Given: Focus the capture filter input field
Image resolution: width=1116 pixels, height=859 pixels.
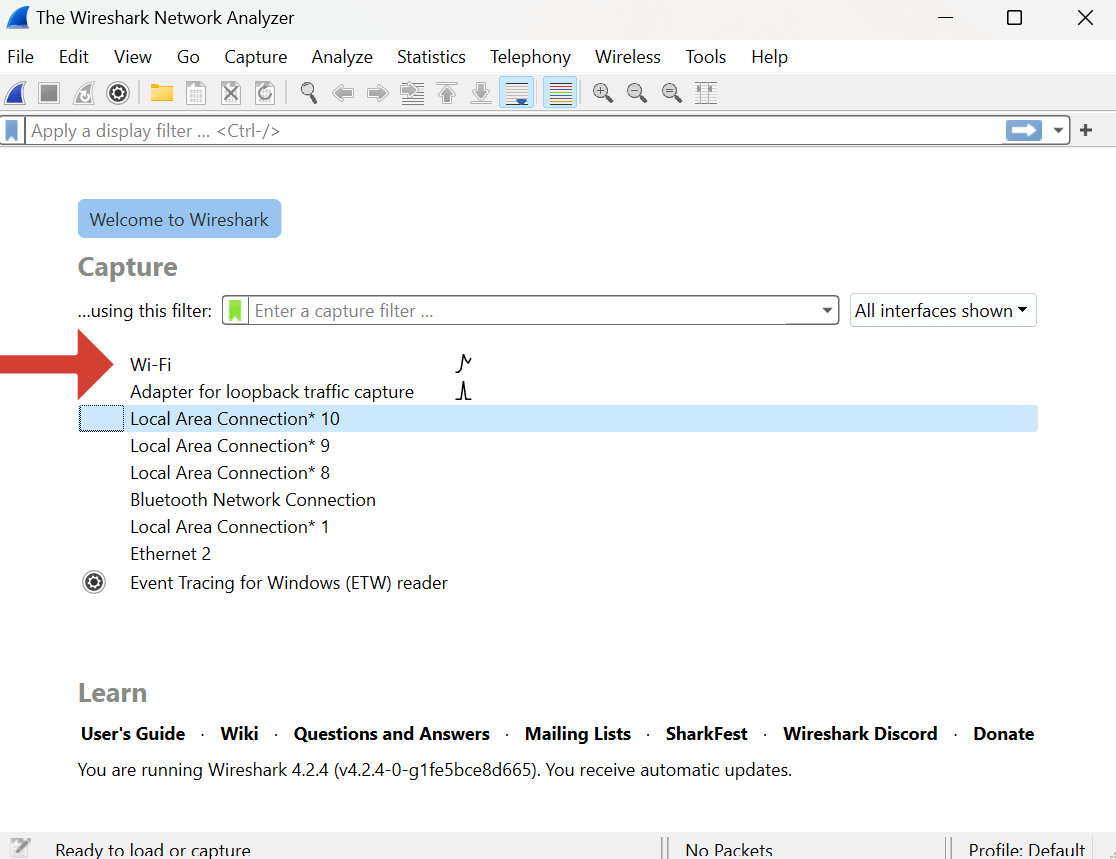Looking at the screenshot, I should 532,311.
